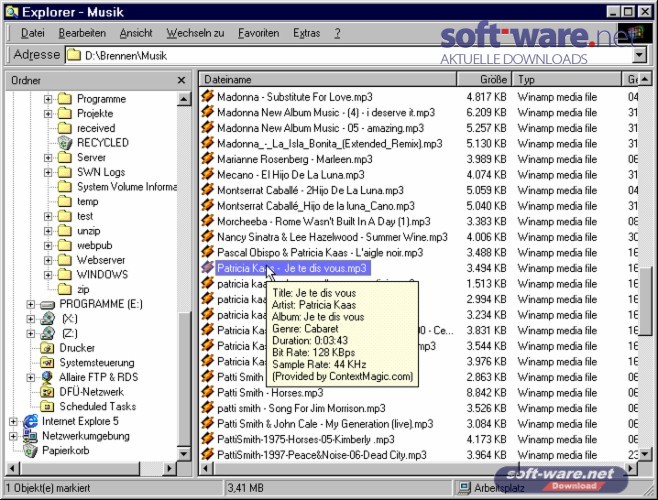The width and height of the screenshot is (658, 500).
Task: Select the received folder in tree
Action: (96, 128)
